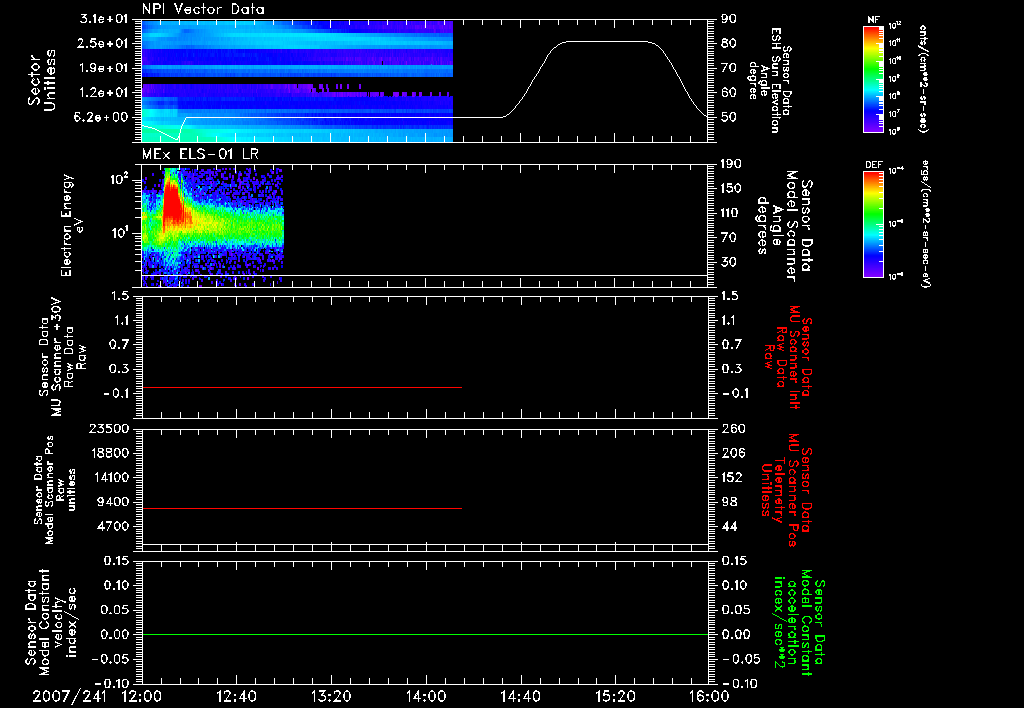The height and width of the screenshot is (708, 1024).
Task: Click the 15:20 time axis label
Action: point(615,697)
